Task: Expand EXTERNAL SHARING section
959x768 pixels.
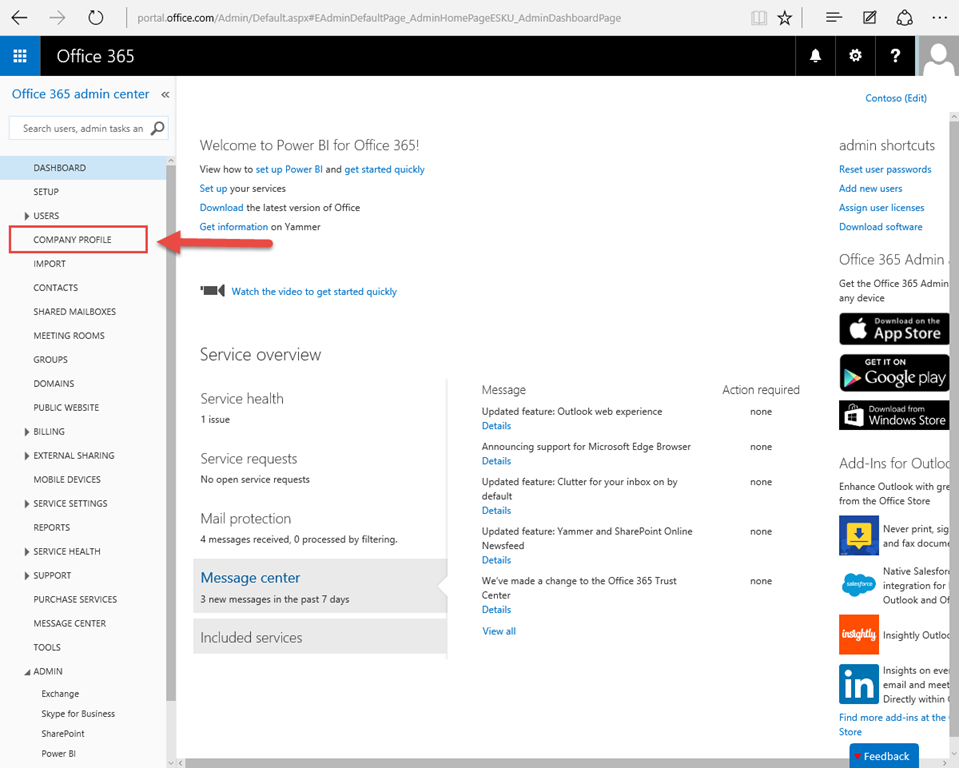Action: [x=26, y=456]
